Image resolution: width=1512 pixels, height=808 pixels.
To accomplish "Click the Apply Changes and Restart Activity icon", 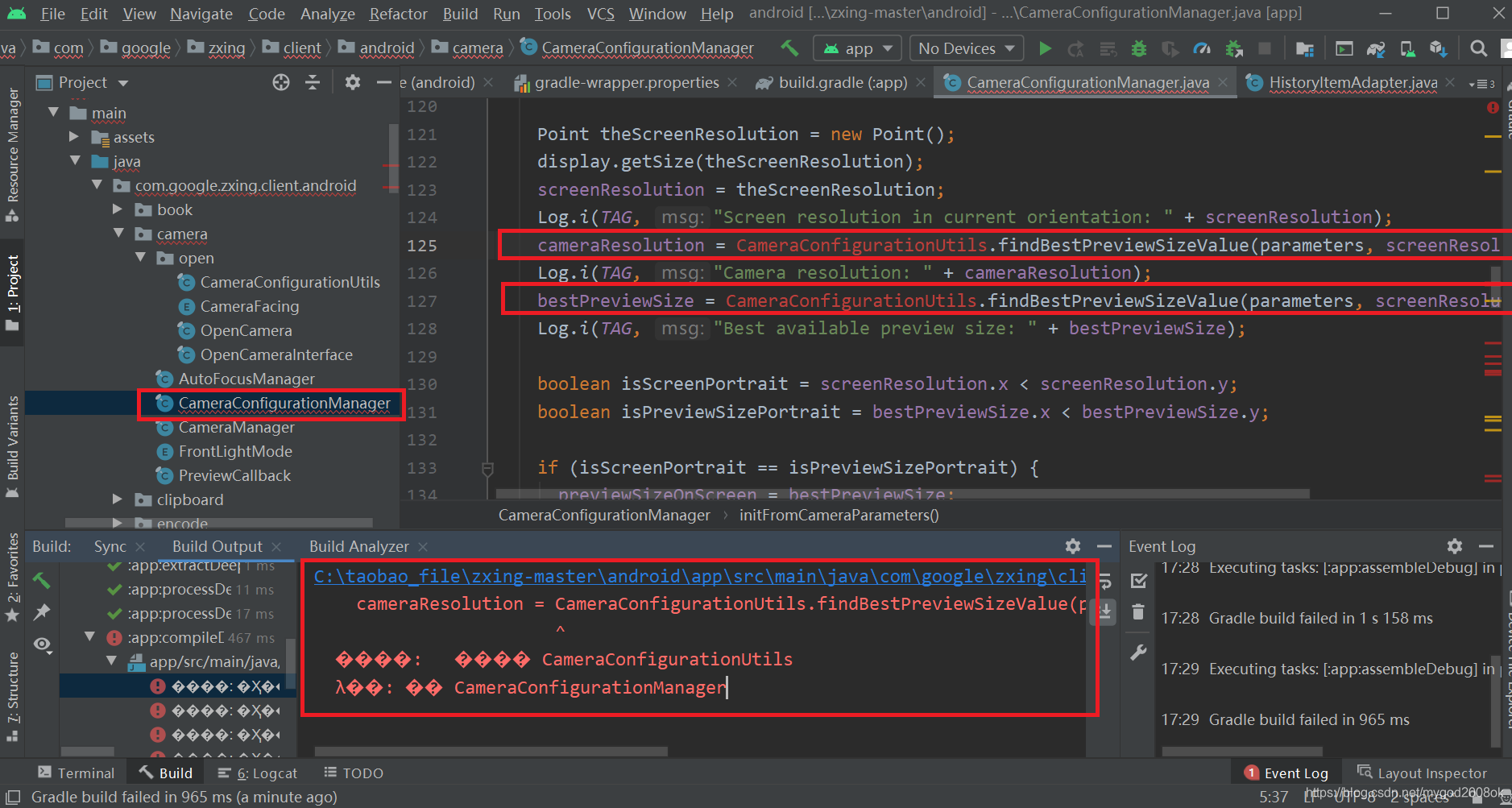I will click(x=1076, y=48).
